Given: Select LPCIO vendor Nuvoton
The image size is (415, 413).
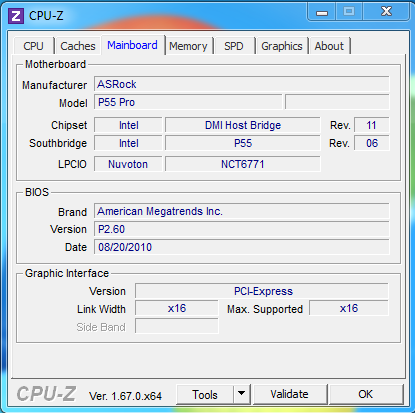Looking at the screenshot, I should 128,164.
